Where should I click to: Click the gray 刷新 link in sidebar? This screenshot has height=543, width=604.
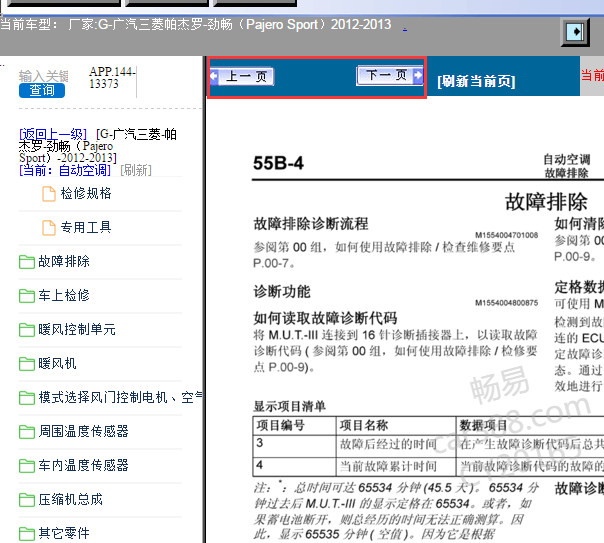(x=136, y=170)
